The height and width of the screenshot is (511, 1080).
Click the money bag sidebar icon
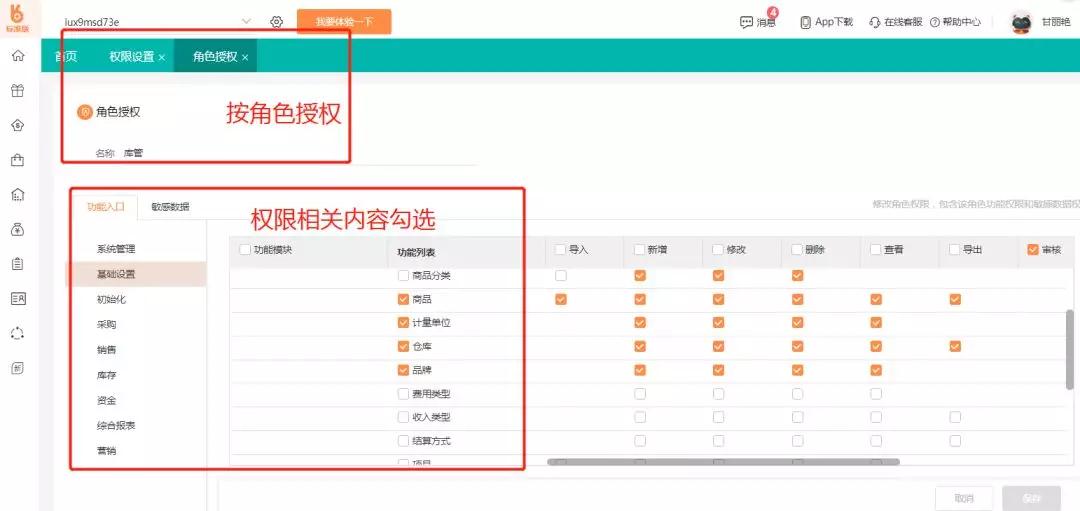tap(17, 229)
